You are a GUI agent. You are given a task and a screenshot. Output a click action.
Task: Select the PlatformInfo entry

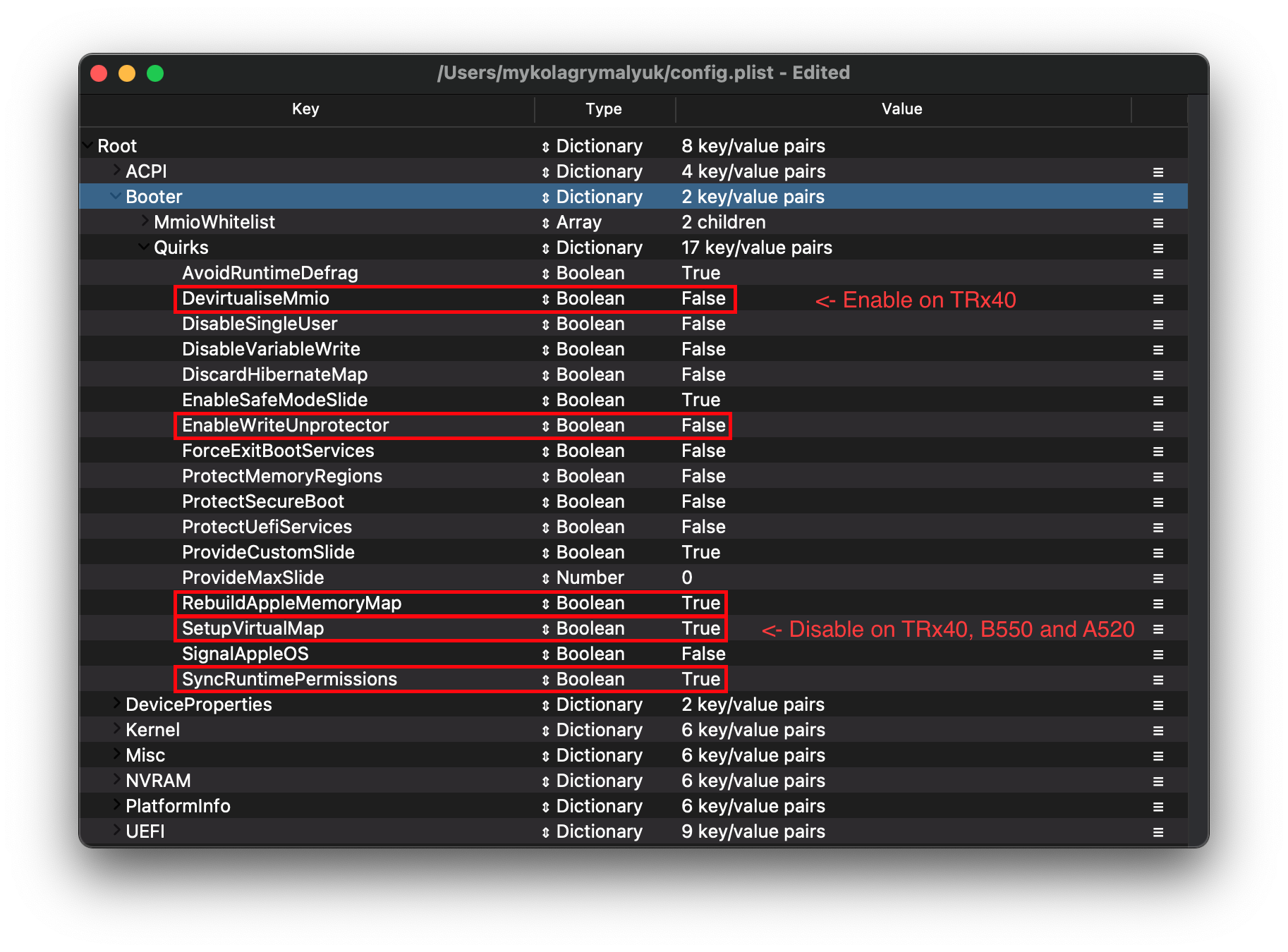point(178,806)
